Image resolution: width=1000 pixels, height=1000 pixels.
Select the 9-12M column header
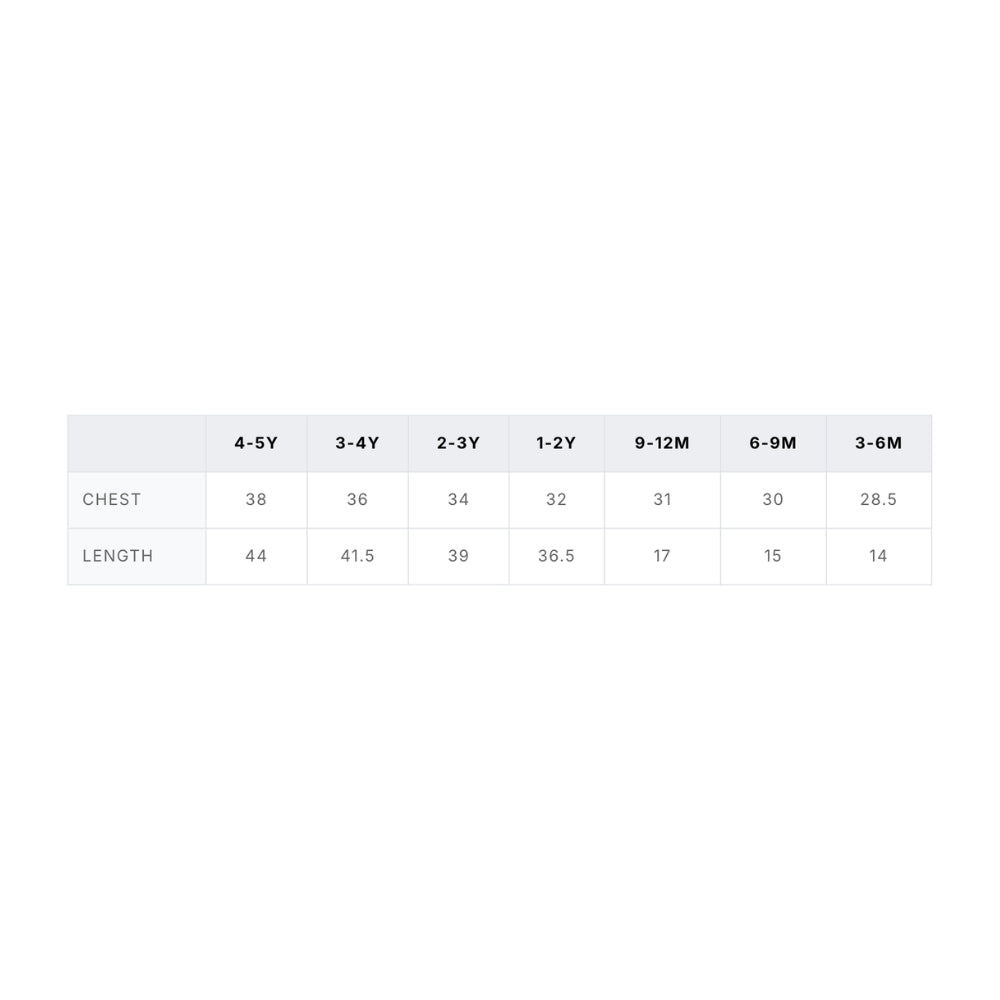click(662, 443)
